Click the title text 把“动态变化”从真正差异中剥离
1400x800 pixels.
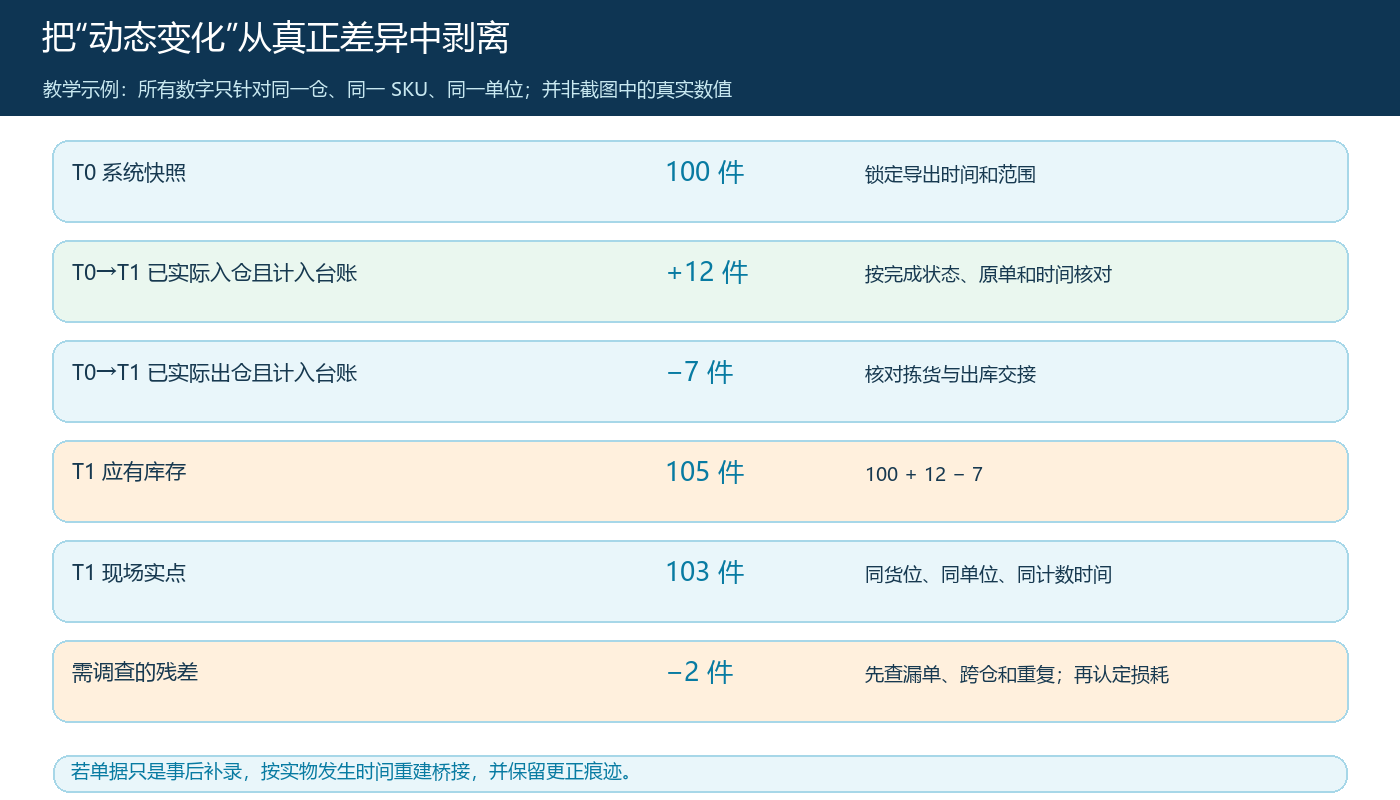[276, 38]
